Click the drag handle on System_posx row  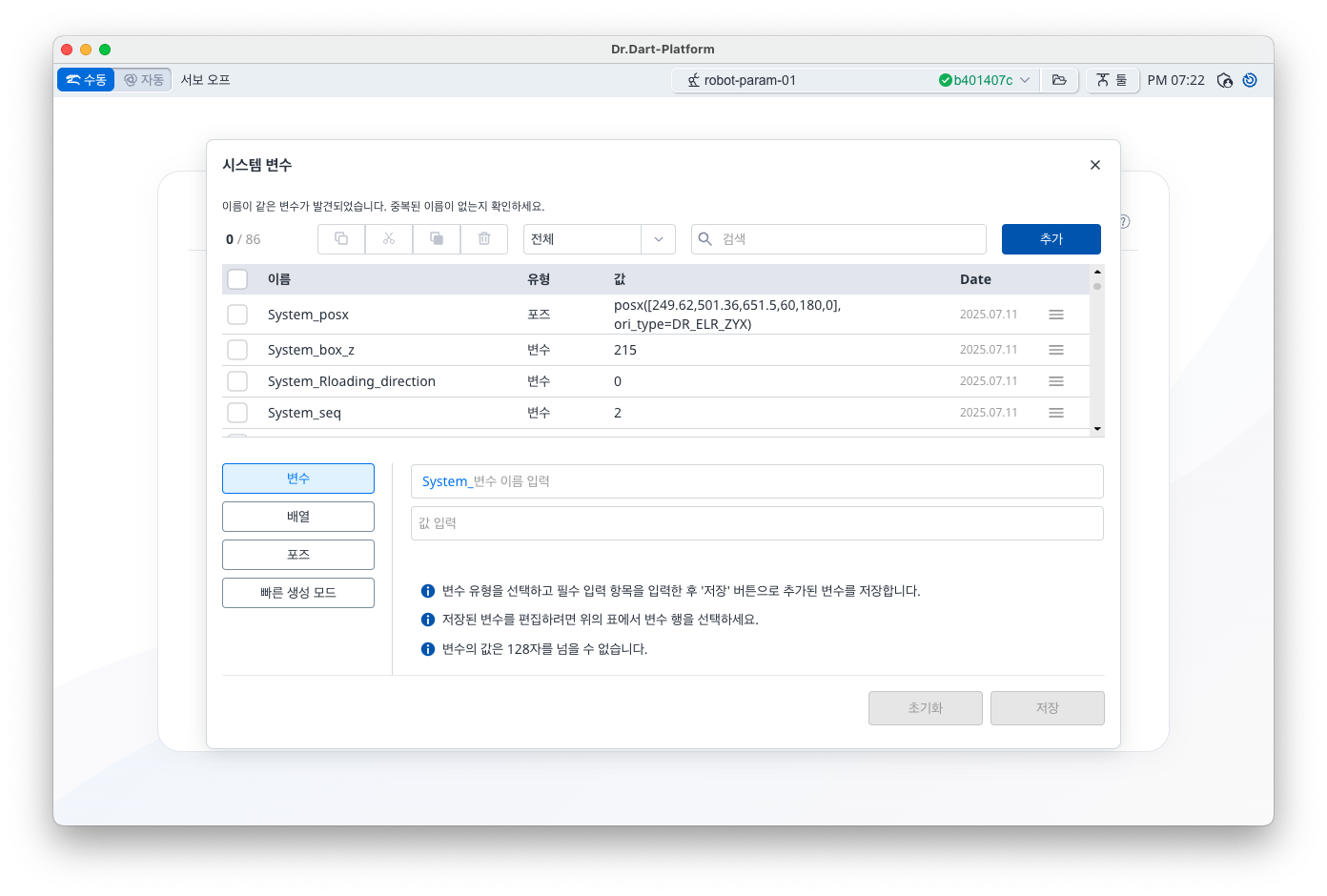(x=1055, y=315)
